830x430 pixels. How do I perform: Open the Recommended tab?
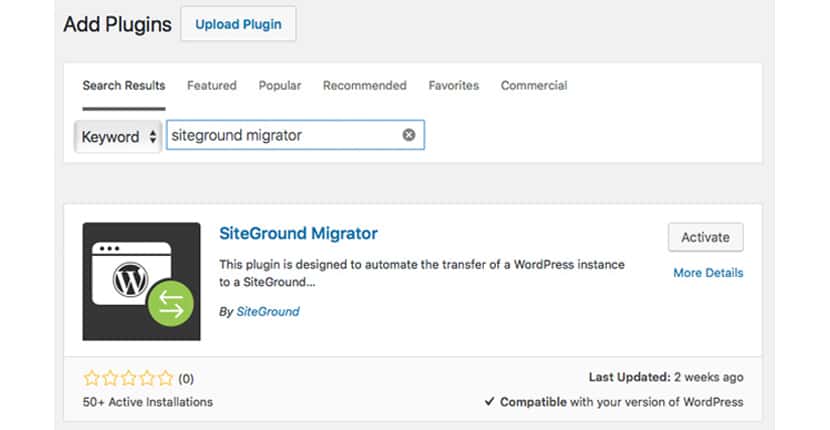point(365,85)
